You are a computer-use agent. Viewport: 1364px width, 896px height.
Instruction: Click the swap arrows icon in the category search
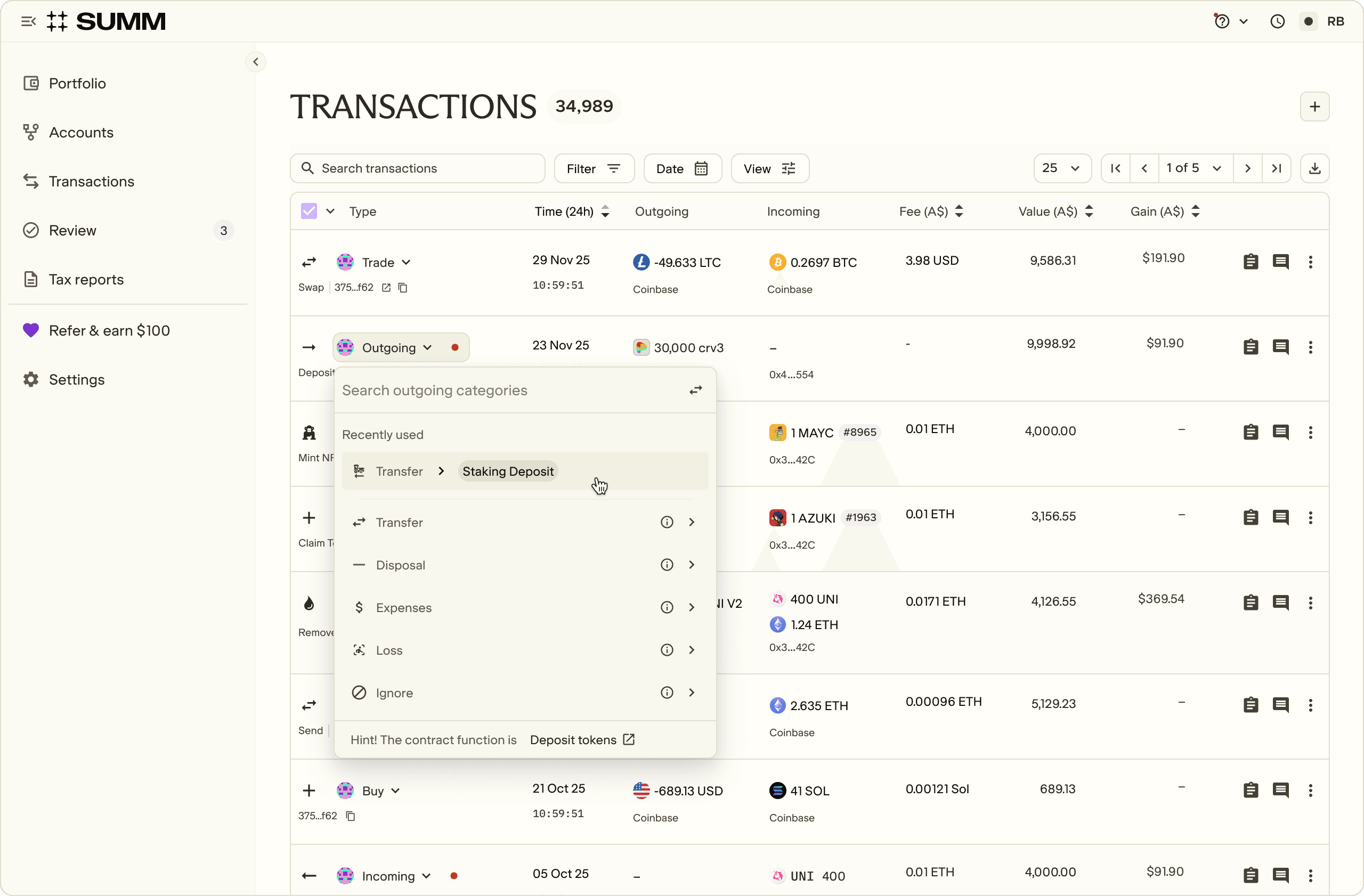[695, 390]
